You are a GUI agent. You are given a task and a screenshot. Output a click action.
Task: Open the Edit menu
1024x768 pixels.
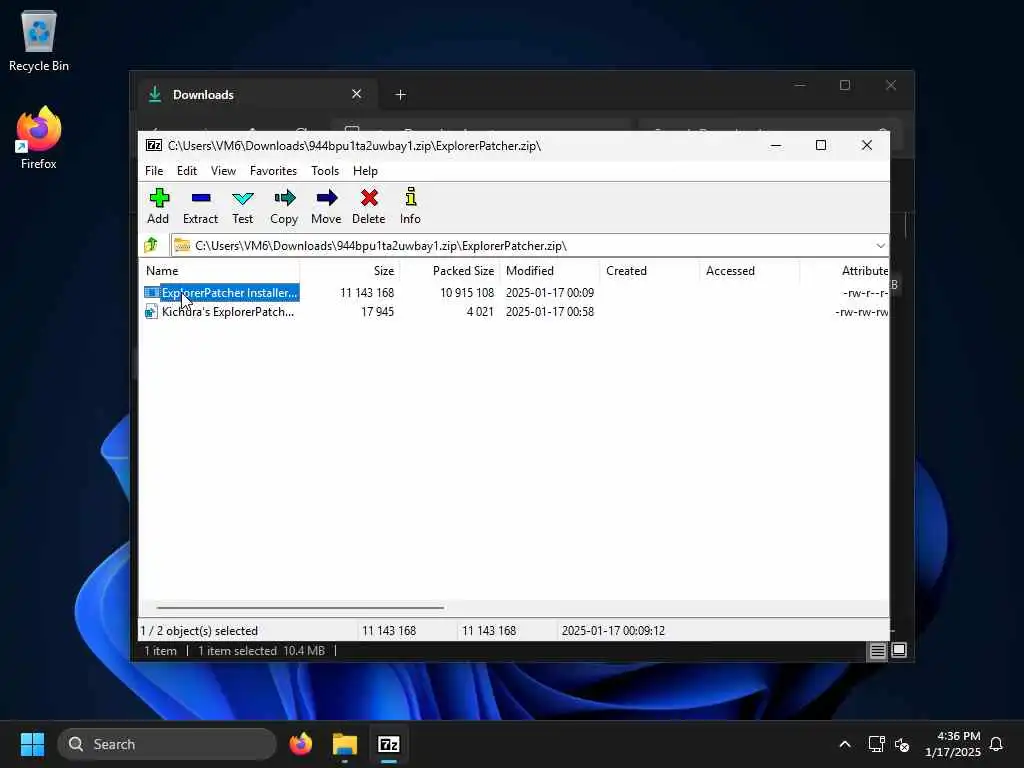coord(187,170)
